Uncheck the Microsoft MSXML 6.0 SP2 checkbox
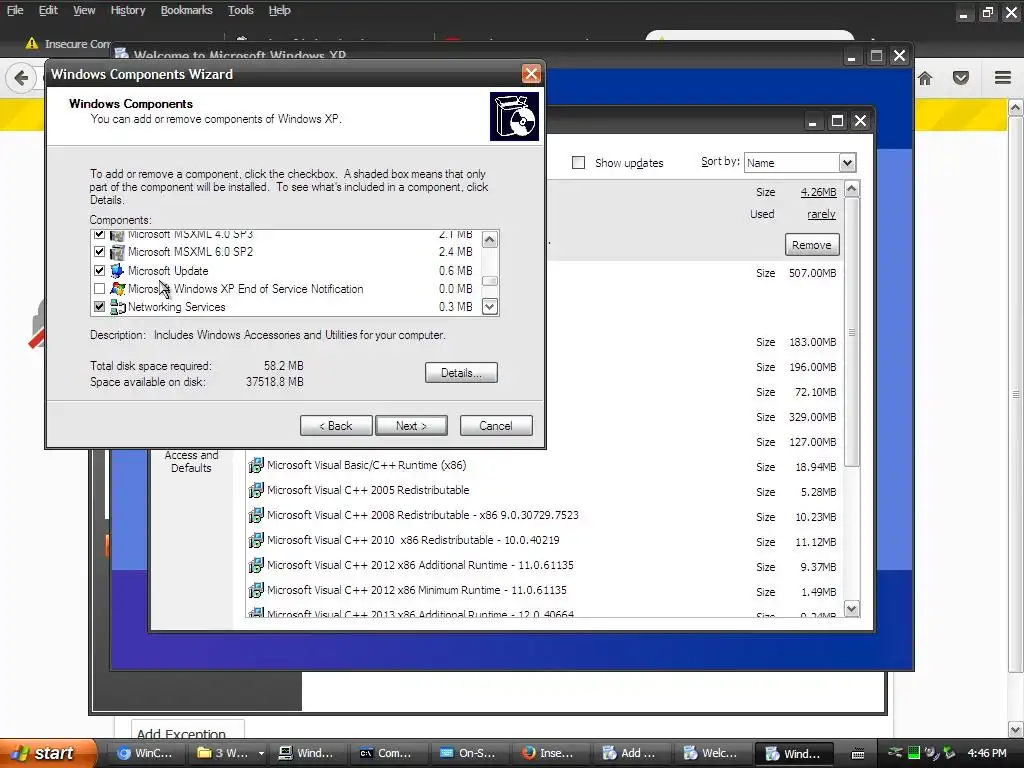The image size is (1024, 768). tap(99, 251)
